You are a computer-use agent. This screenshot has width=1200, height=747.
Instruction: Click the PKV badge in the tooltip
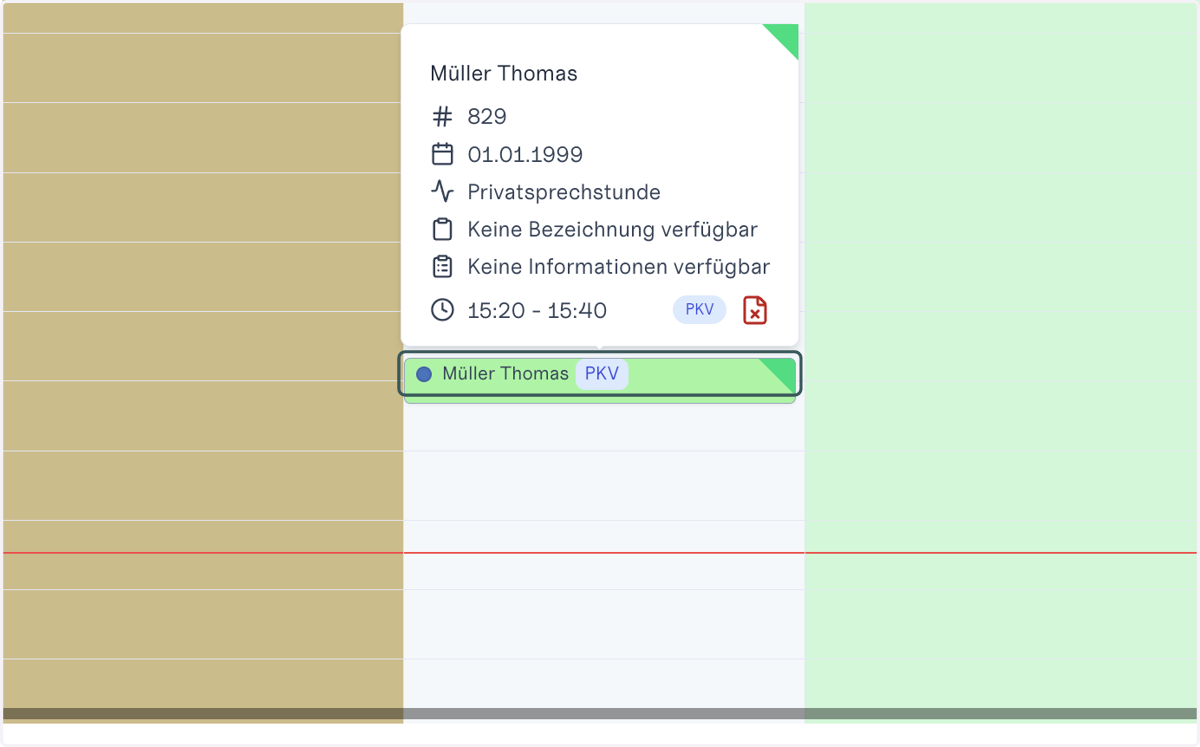pyautogui.click(x=700, y=310)
